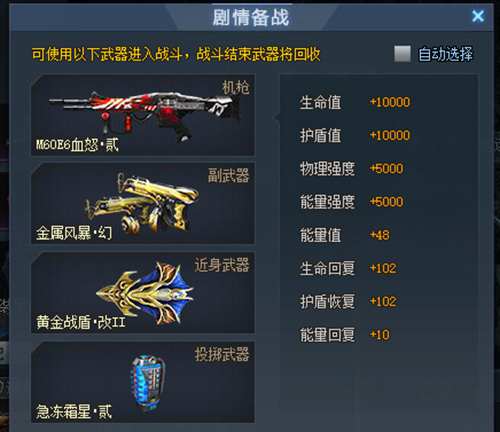This screenshot has height=432, width=500.
Task: Click the 黄金战盾·改II weapon name
Action: pyautogui.click(x=81, y=322)
